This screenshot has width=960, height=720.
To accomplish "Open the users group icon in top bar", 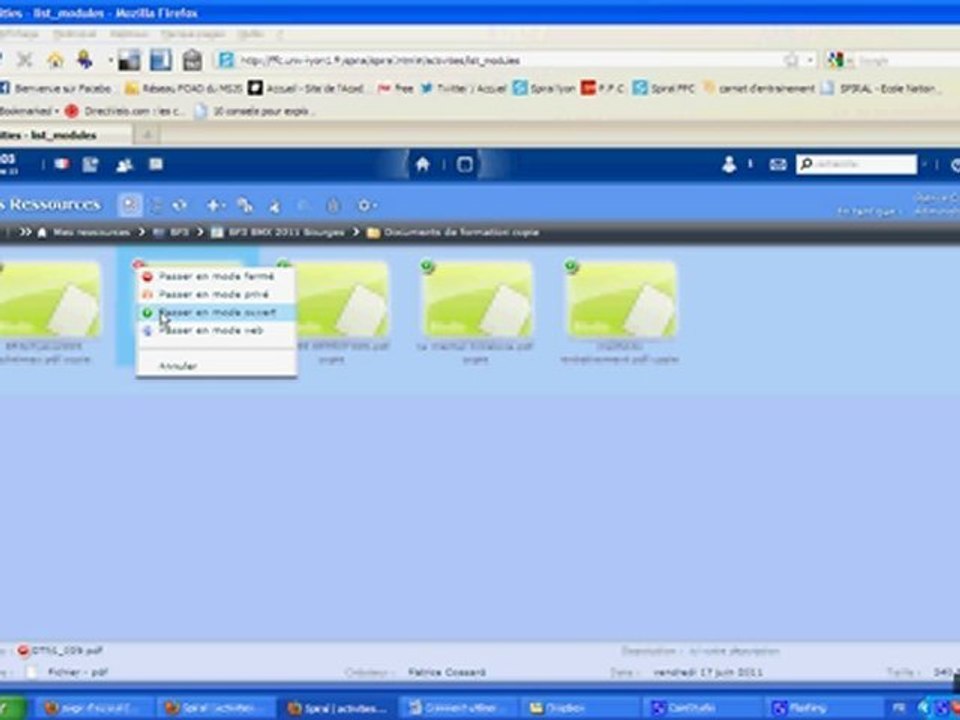I will 124,165.
